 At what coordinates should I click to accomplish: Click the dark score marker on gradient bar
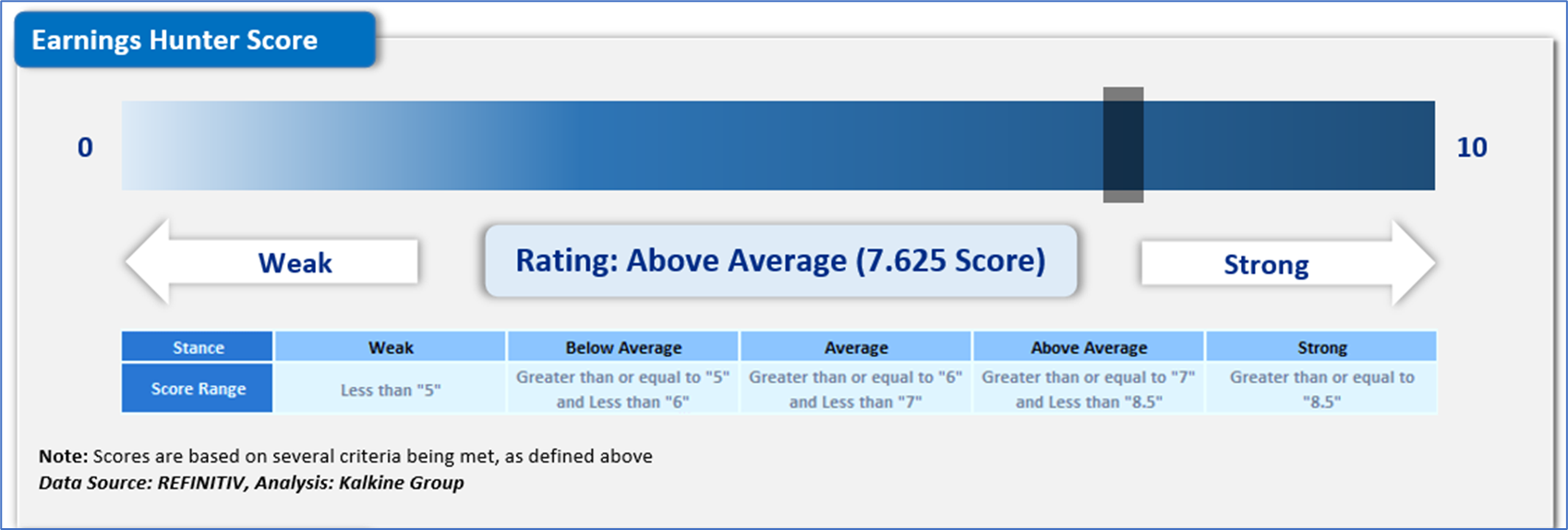click(x=1123, y=145)
